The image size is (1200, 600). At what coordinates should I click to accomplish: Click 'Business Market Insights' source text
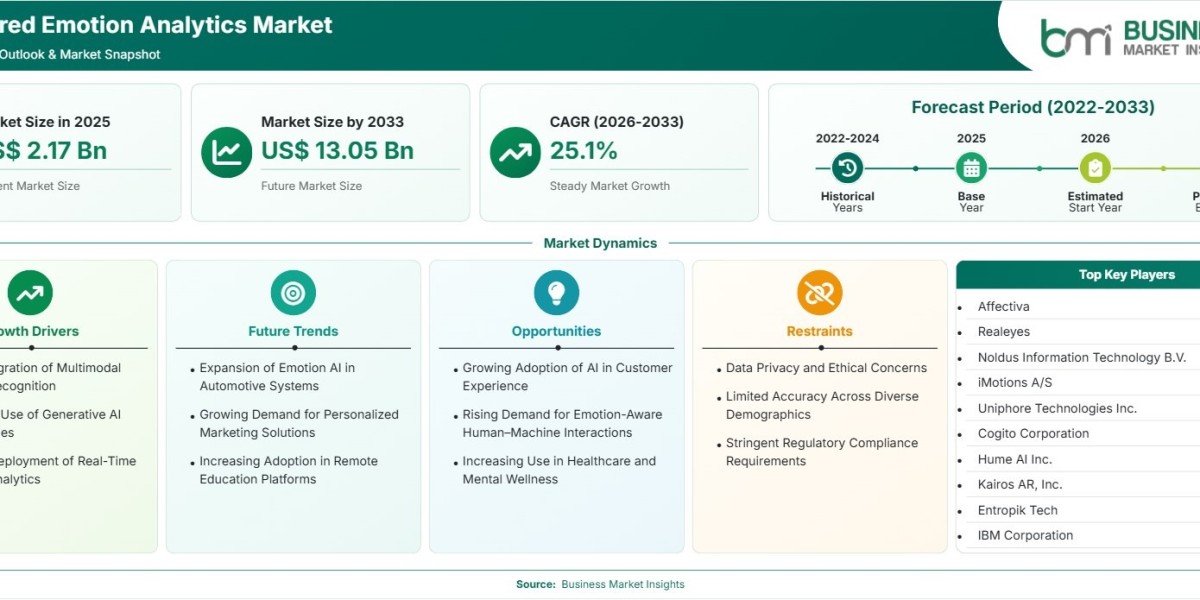(x=623, y=584)
